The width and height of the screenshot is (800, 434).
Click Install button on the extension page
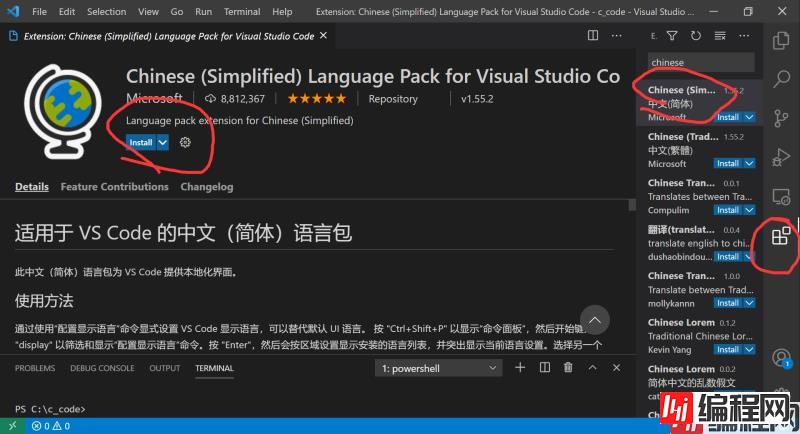click(141, 143)
